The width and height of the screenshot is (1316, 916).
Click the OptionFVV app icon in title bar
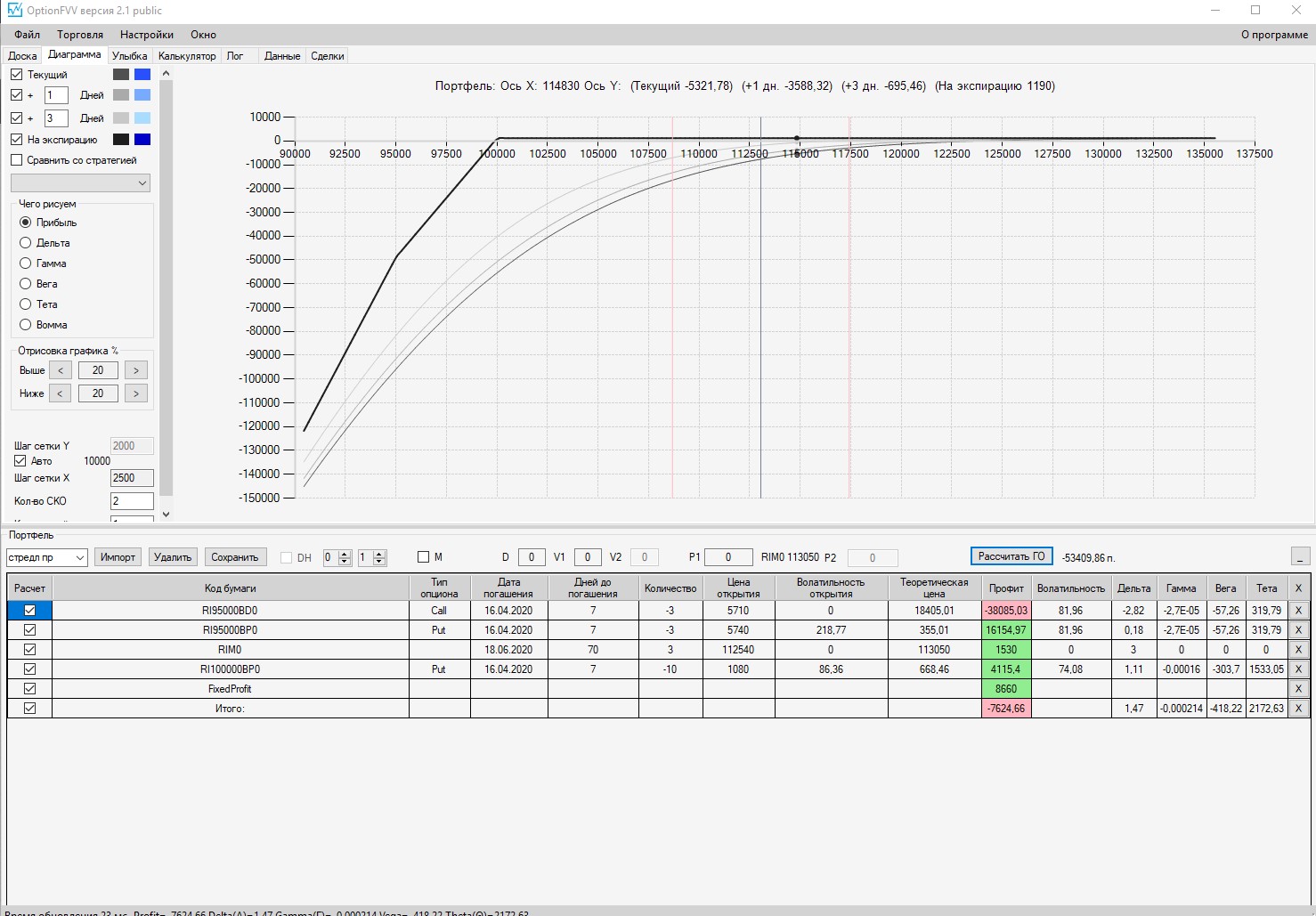14,11
